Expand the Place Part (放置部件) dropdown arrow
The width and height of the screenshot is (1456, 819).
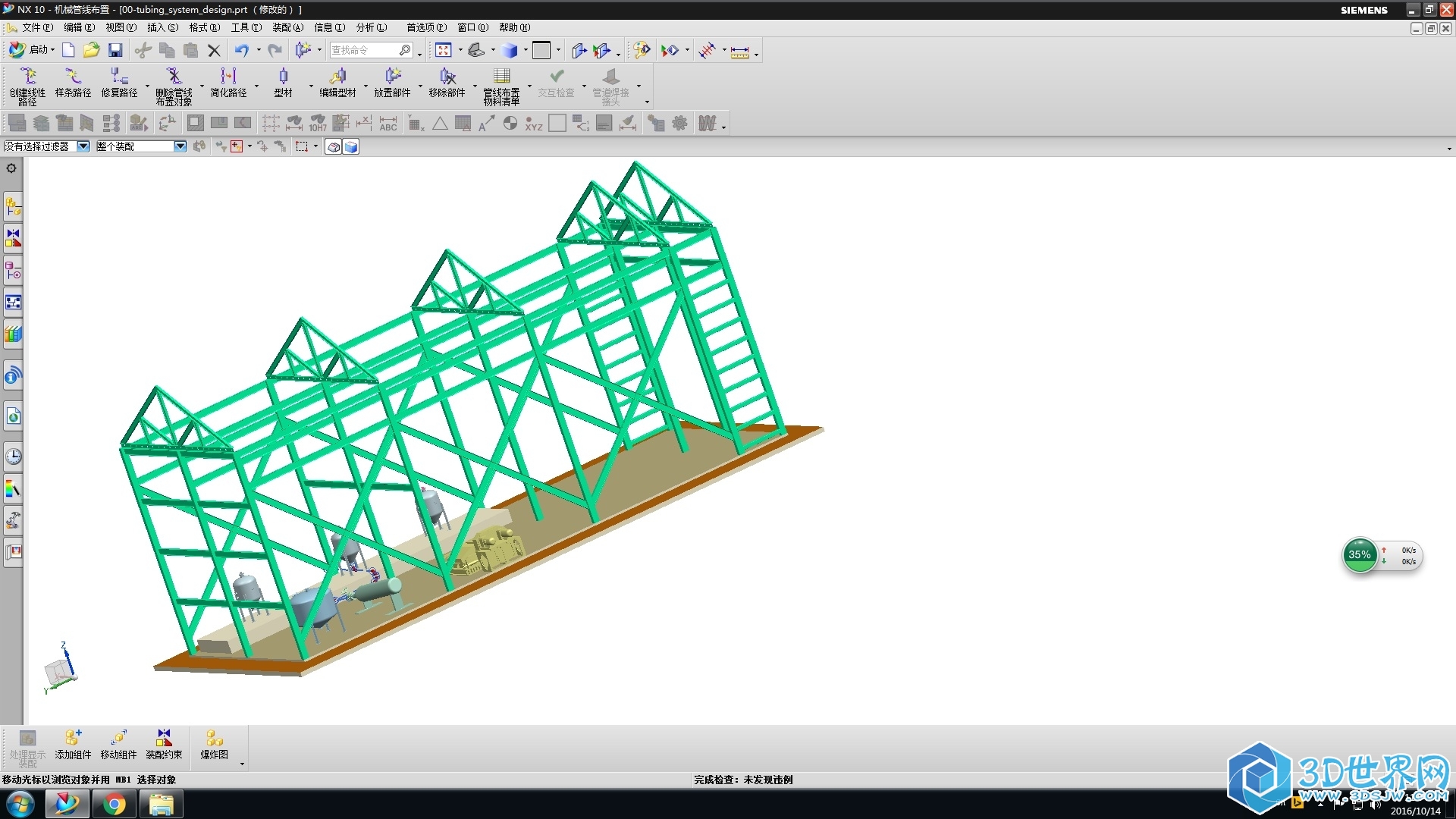pos(419,85)
